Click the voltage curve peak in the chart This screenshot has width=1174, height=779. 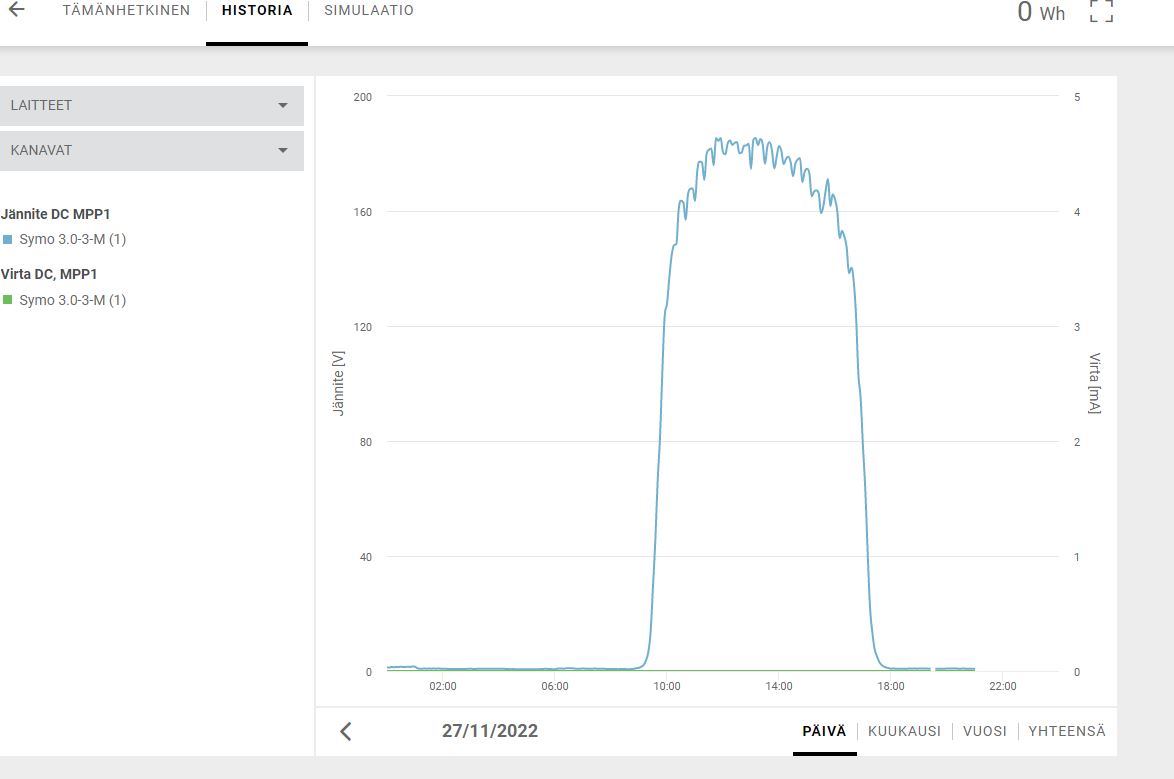point(755,139)
